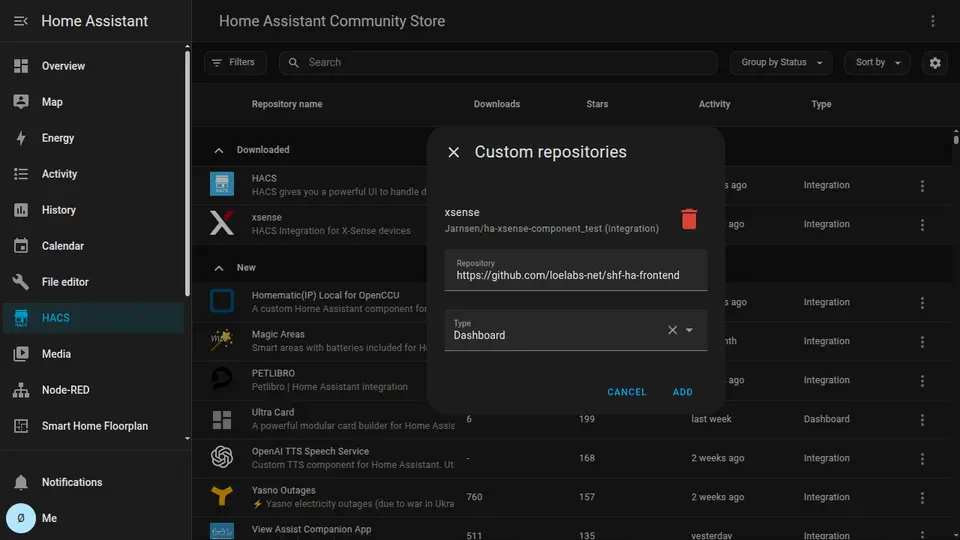Screen dimensions: 960x540
Task: Select the HACS store icon in sidebar
Action: point(21,318)
